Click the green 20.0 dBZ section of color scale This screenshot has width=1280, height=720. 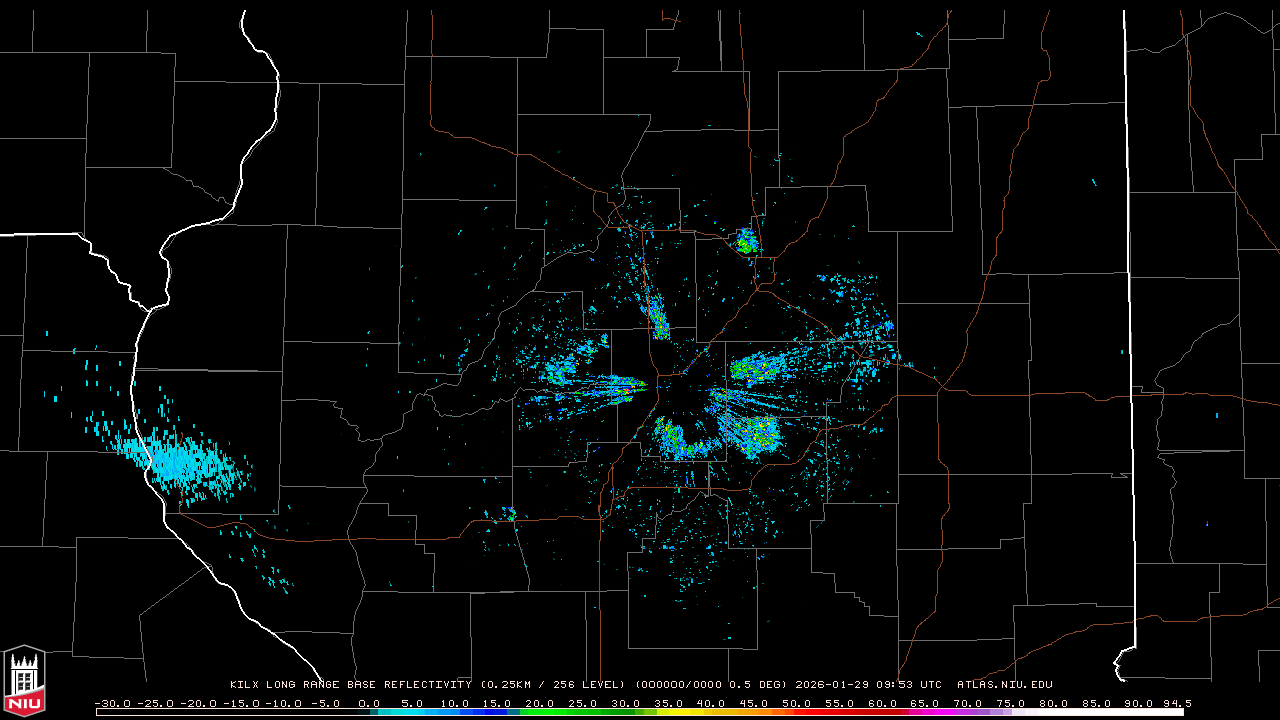(x=540, y=712)
